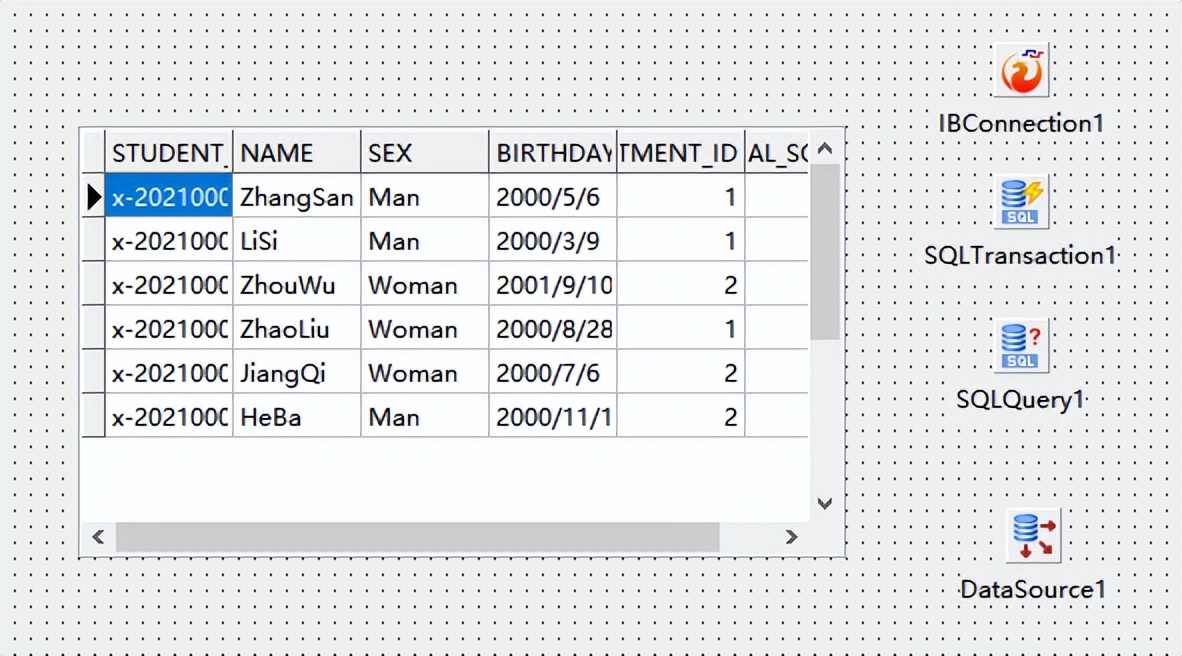Sort by the NAME column header
This screenshot has height=656, width=1182.
[x=296, y=153]
